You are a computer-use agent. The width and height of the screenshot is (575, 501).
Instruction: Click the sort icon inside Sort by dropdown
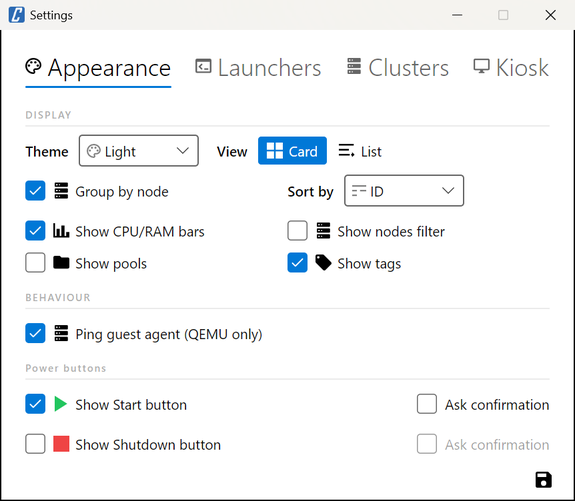pos(359,191)
